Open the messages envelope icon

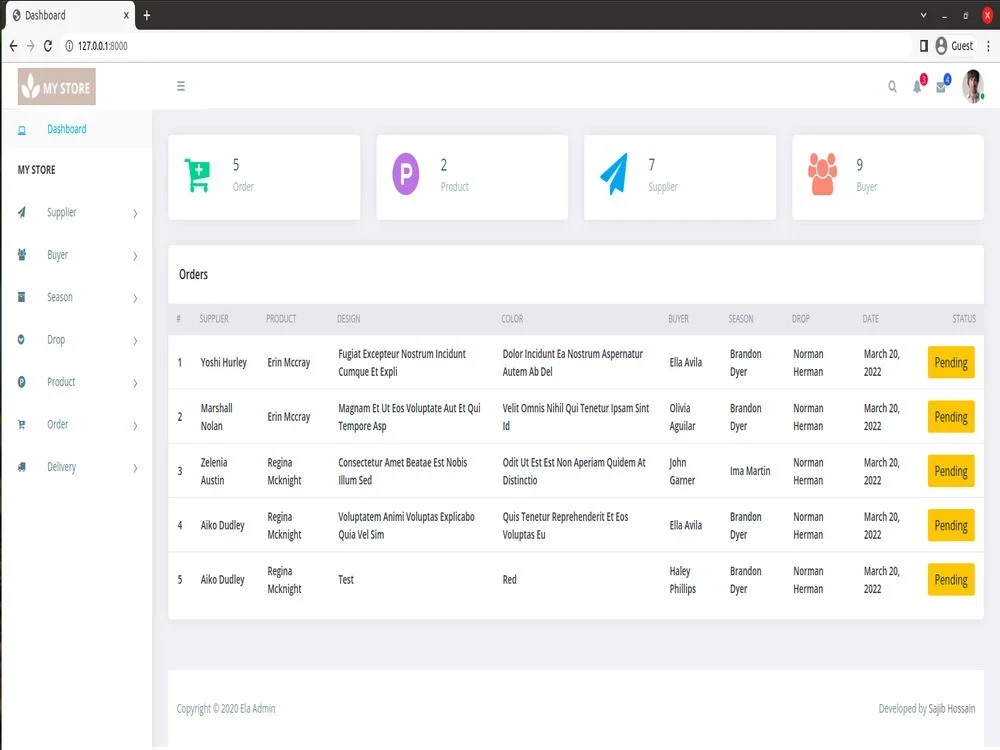pos(941,87)
